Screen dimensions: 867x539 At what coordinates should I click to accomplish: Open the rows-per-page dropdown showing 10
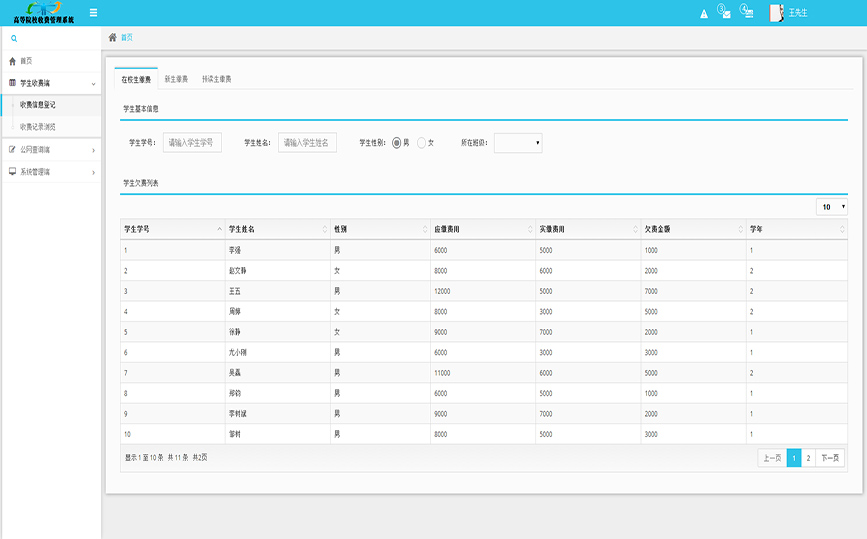pos(831,207)
